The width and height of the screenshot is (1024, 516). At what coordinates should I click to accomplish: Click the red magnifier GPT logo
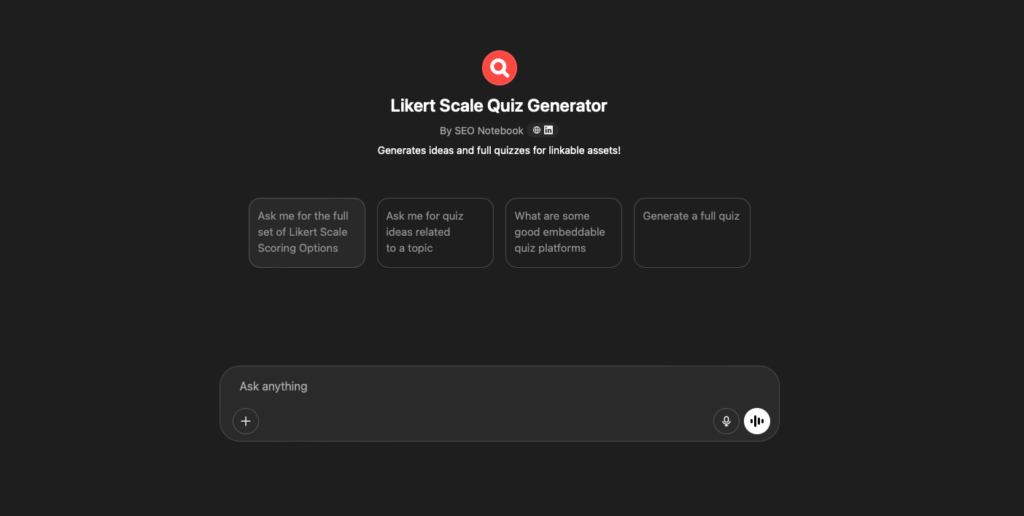[500, 68]
